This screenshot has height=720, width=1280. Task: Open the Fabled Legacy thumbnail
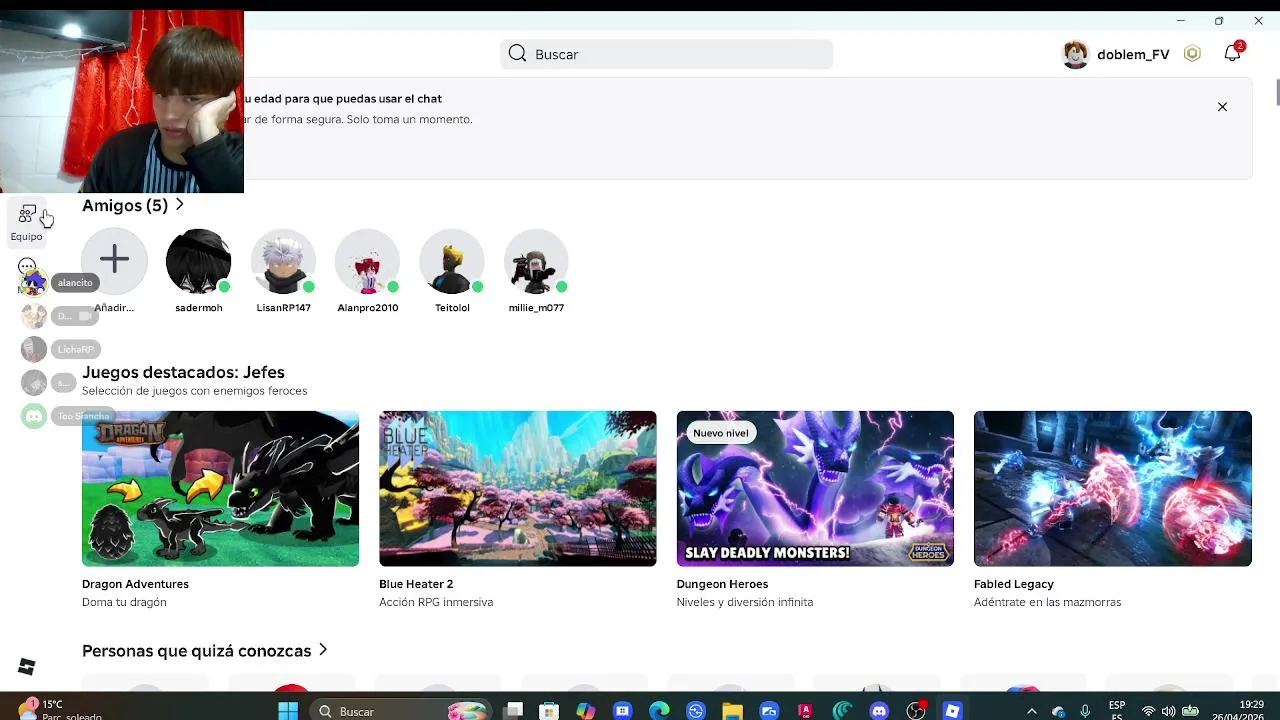click(x=1113, y=489)
